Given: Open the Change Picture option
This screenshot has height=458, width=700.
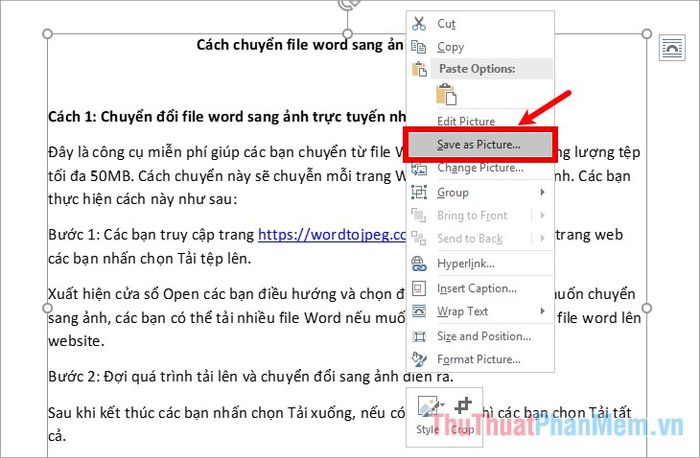Looking at the screenshot, I should click(480, 168).
